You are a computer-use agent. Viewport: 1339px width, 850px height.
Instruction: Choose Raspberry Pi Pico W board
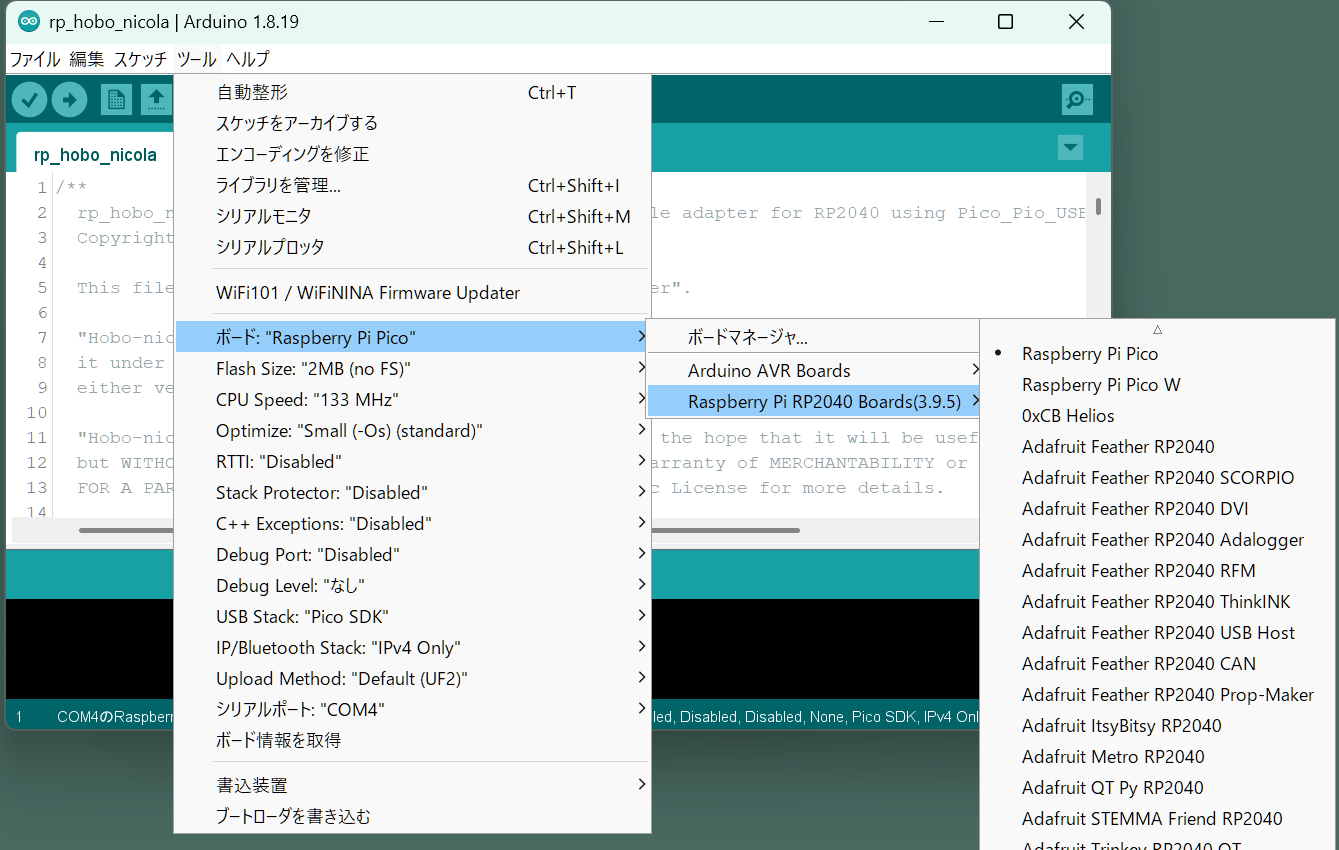(1100, 385)
